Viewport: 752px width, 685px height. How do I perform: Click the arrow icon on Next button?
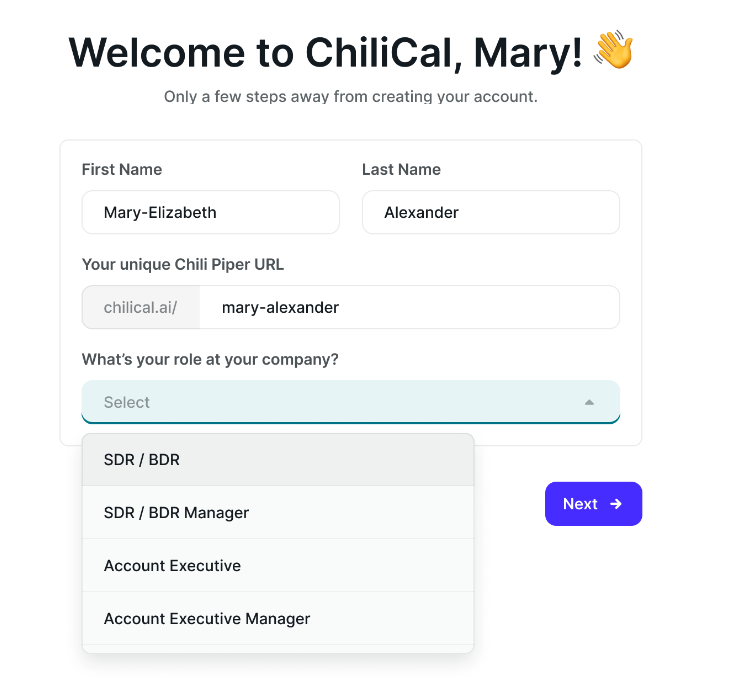coord(616,504)
